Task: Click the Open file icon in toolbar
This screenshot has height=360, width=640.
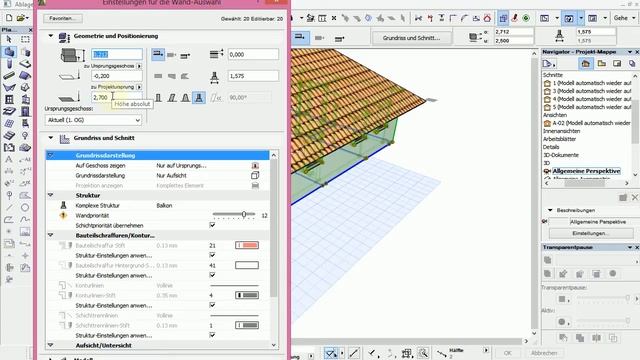Action: (22, 18)
